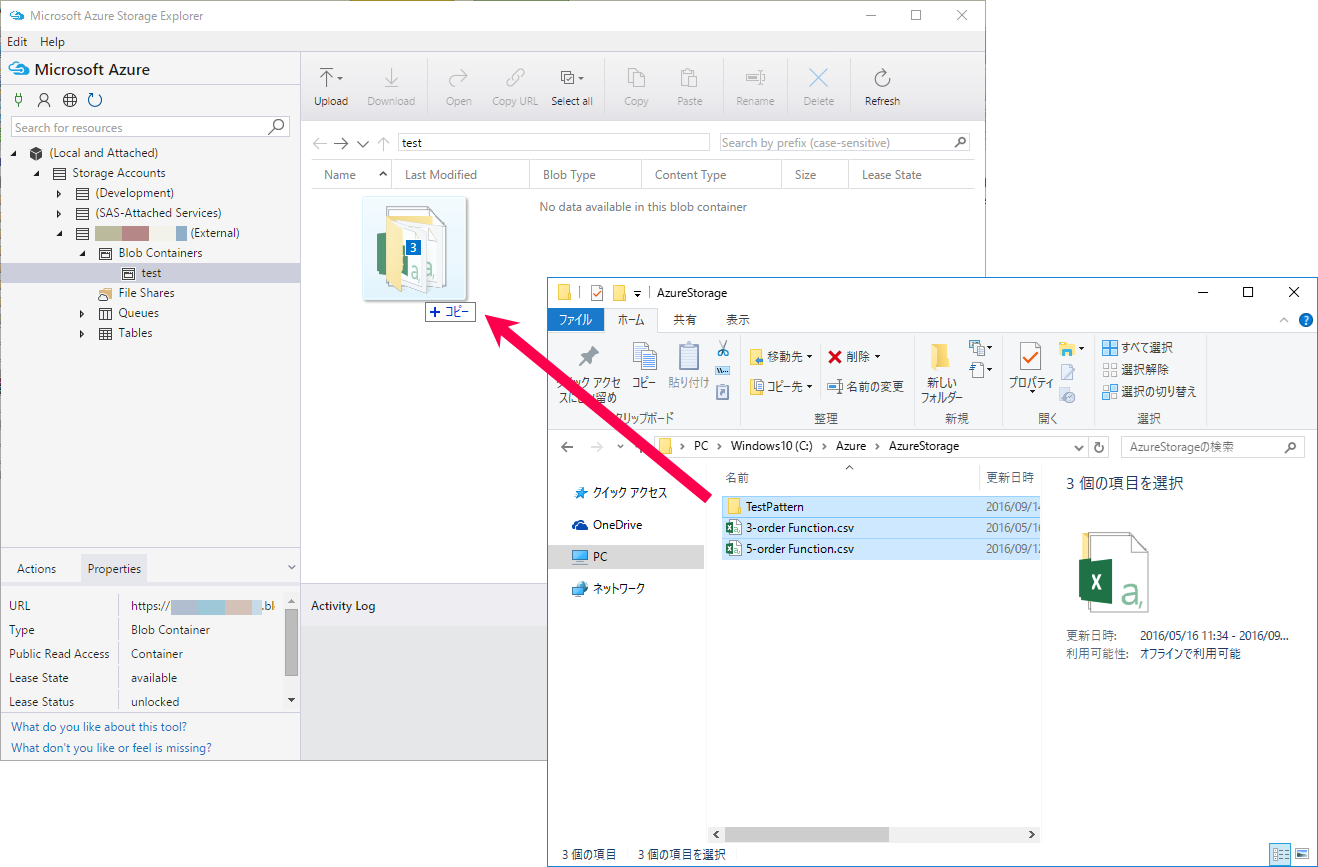The height and width of the screenshot is (867, 1318).
Task: Open account settings person icon
Action: 44,100
